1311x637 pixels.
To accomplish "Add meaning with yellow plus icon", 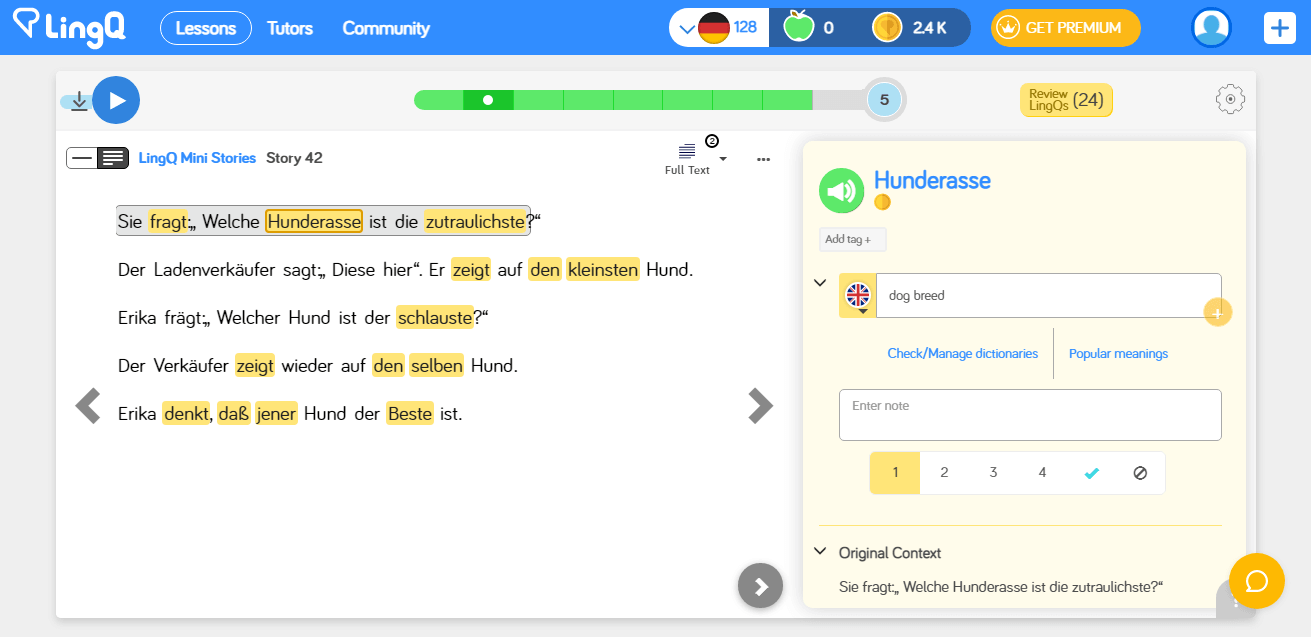I will pyautogui.click(x=1217, y=313).
